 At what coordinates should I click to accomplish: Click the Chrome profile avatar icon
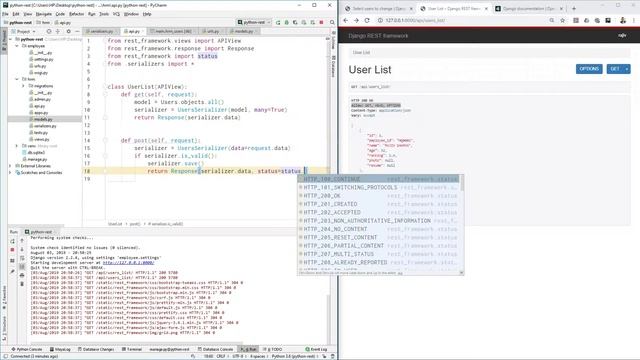tap(623, 20)
